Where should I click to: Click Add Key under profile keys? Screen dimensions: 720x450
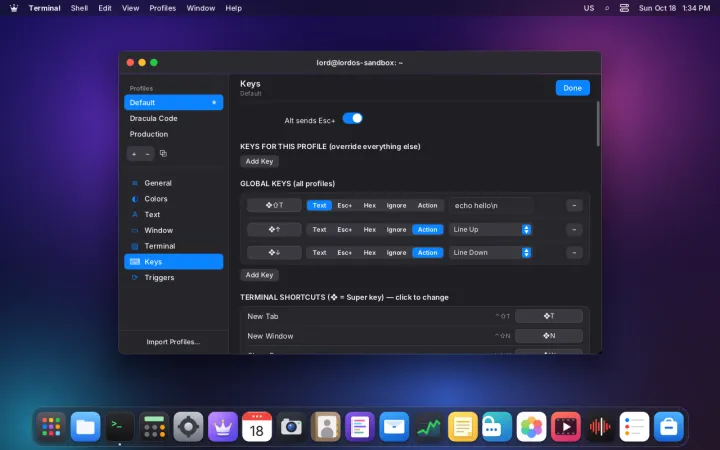coord(259,161)
